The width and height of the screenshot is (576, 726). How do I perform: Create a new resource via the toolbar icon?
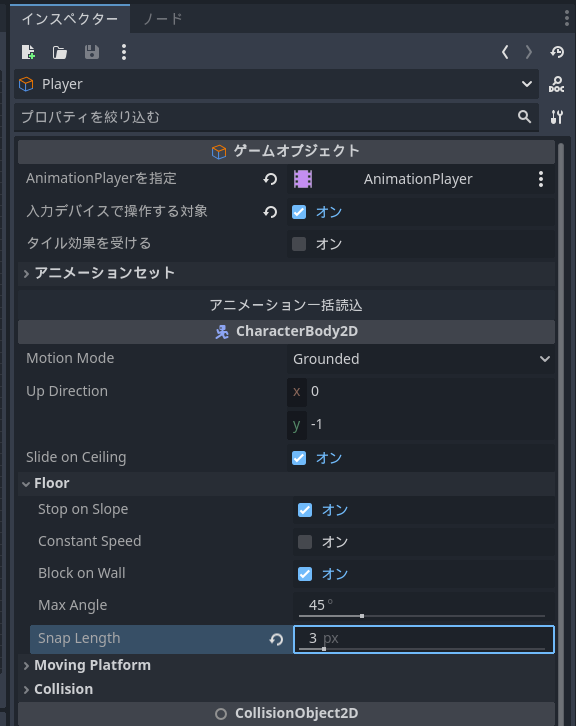(29, 52)
